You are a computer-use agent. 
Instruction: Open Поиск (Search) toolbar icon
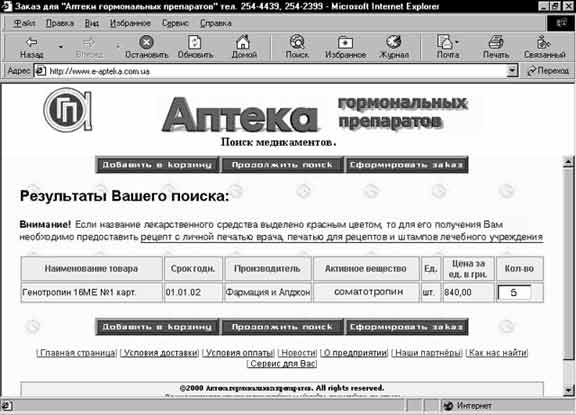coord(297,47)
